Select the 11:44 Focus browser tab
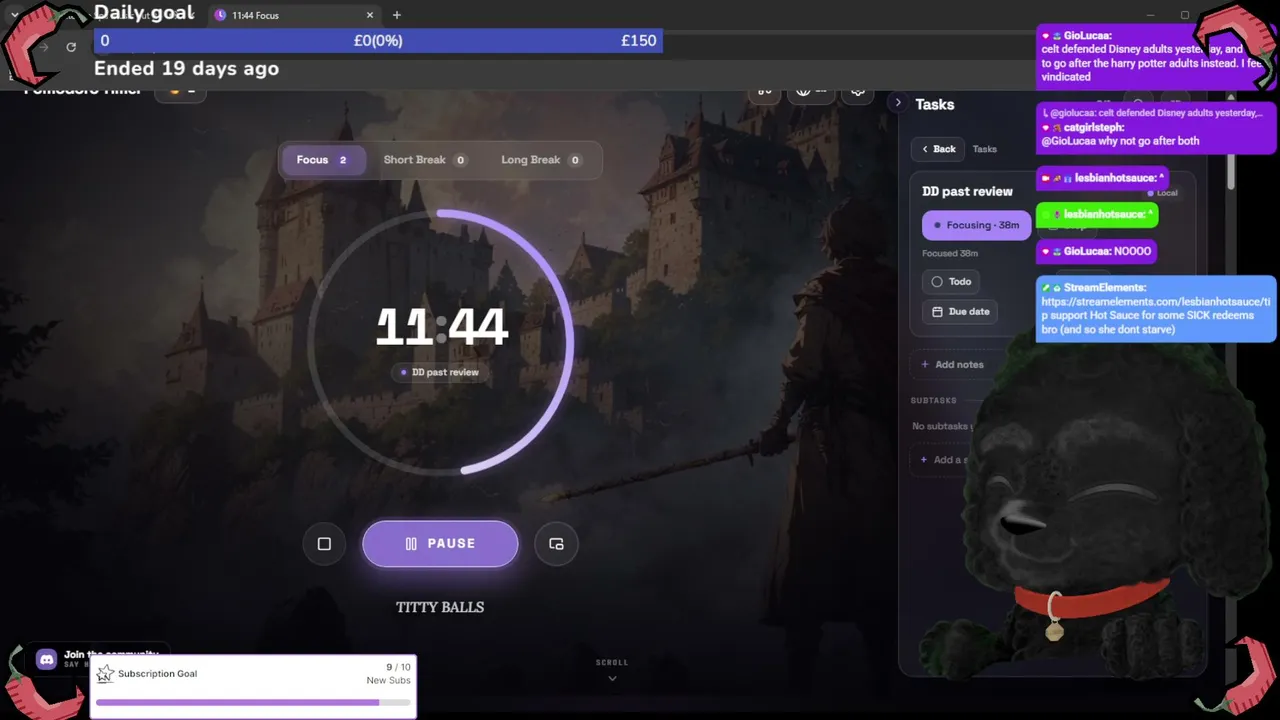The height and width of the screenshot is (720, 1280). pos(295,15)
